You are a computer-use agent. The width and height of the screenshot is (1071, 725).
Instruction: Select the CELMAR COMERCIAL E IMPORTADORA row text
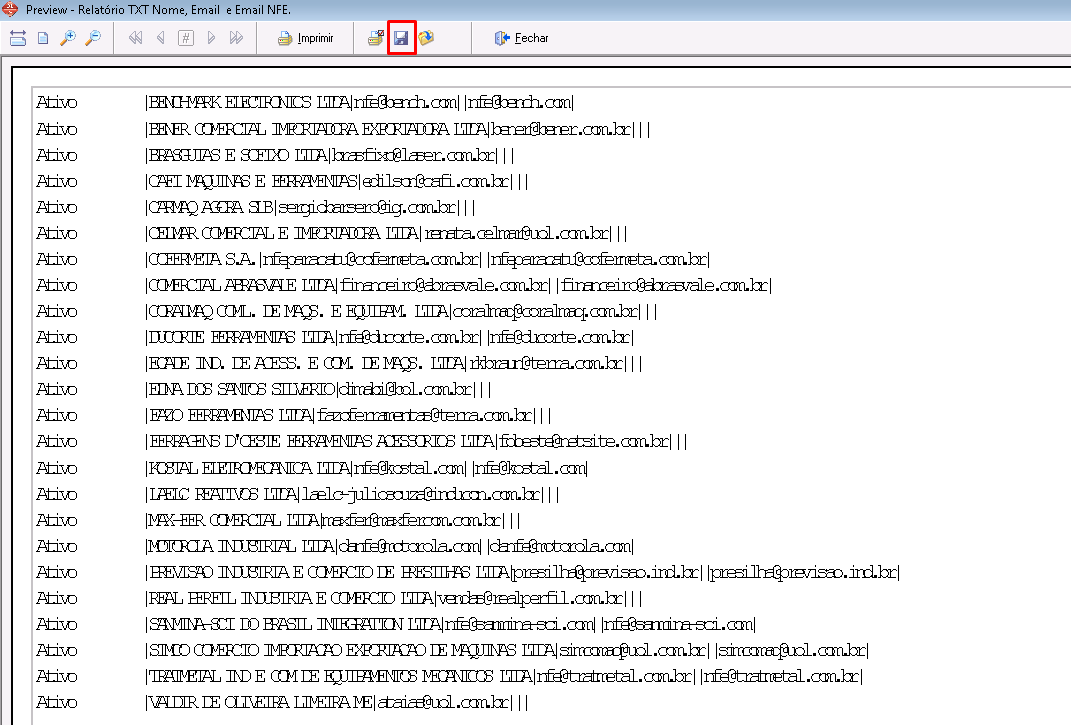(x=386, y=233)
